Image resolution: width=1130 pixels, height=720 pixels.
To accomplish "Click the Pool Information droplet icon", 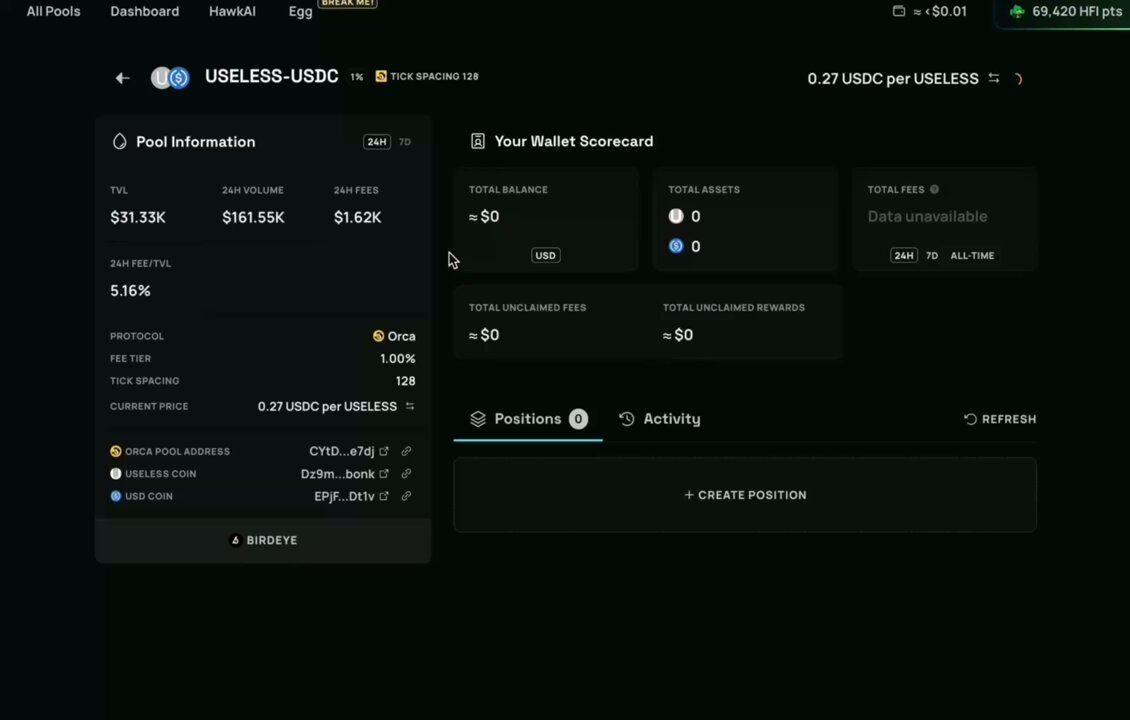I will 120,141.
